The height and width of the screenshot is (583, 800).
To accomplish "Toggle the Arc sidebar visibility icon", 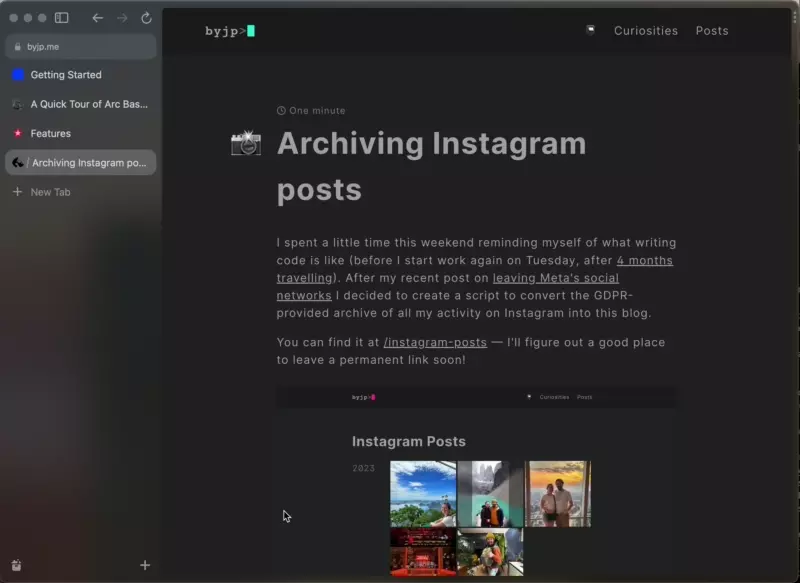I will tap(62, 18).
